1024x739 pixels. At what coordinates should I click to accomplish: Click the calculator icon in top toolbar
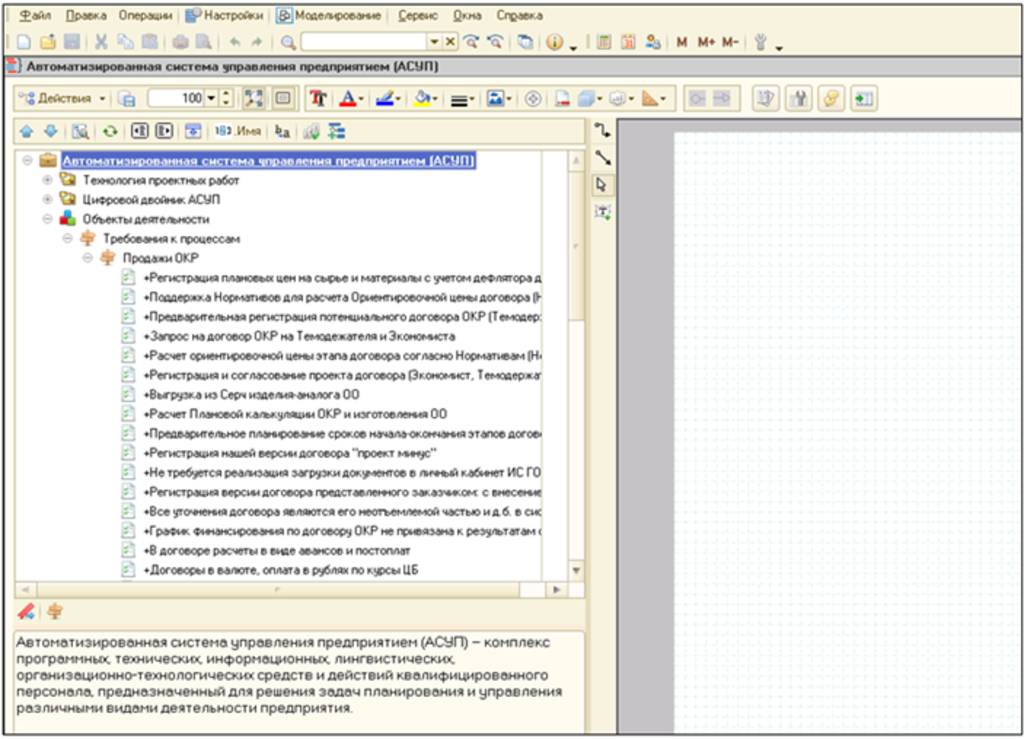604,42
